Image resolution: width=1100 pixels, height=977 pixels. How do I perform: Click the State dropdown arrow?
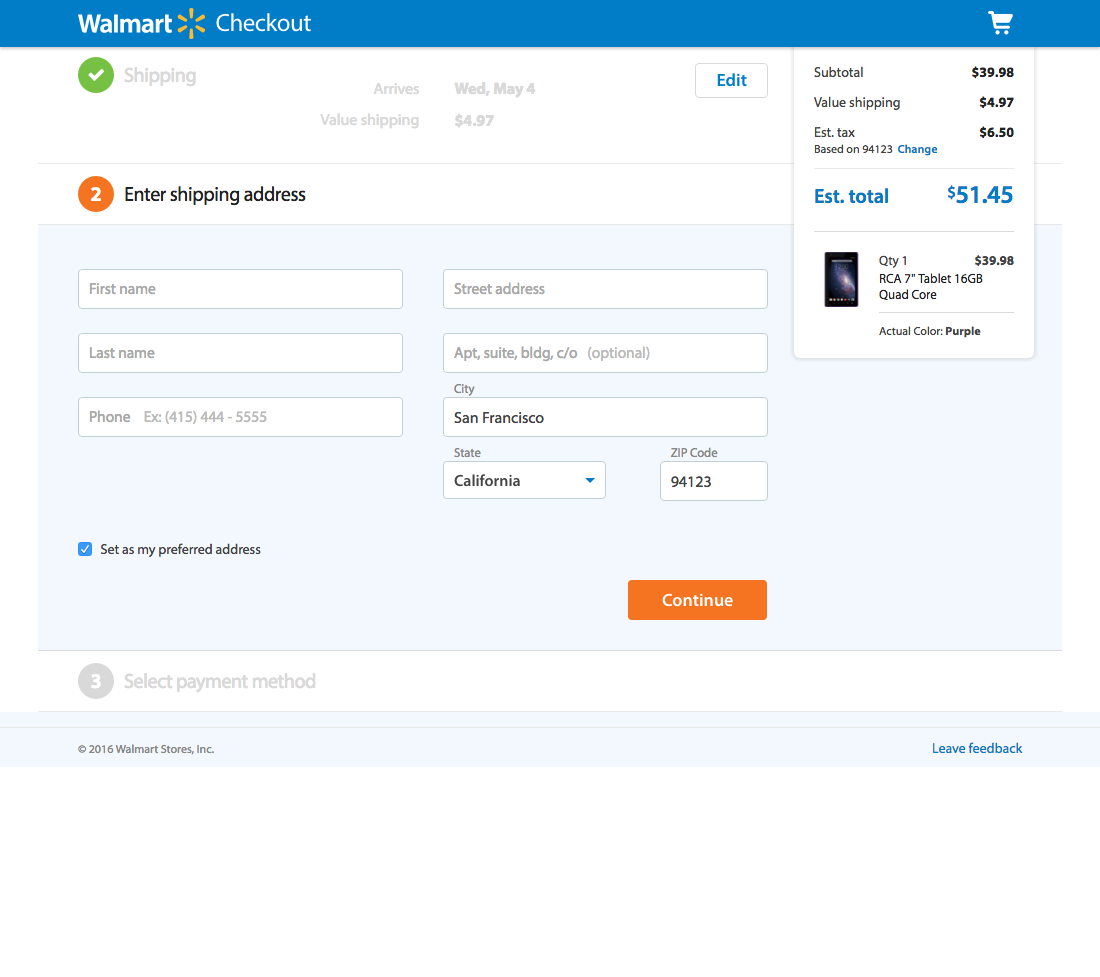pos(590,480)
